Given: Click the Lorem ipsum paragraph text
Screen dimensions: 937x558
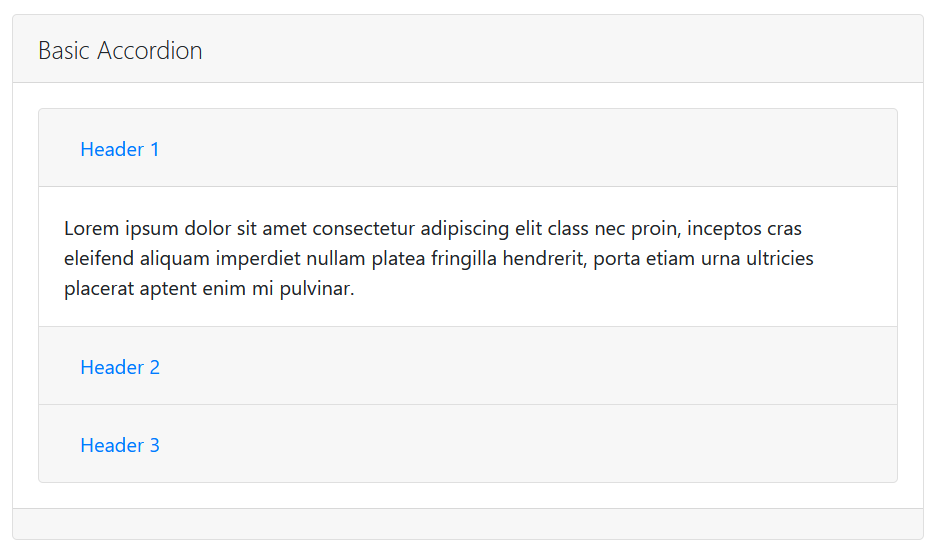Looking at the screenshot, I should pyautogui.click(x=439, y=258).
